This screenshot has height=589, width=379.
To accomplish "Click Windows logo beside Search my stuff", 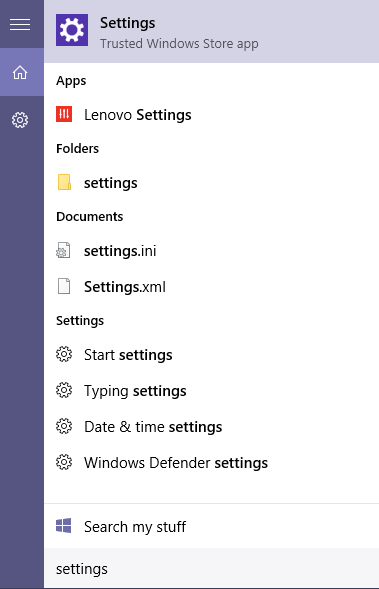I will tap(63, 526).
